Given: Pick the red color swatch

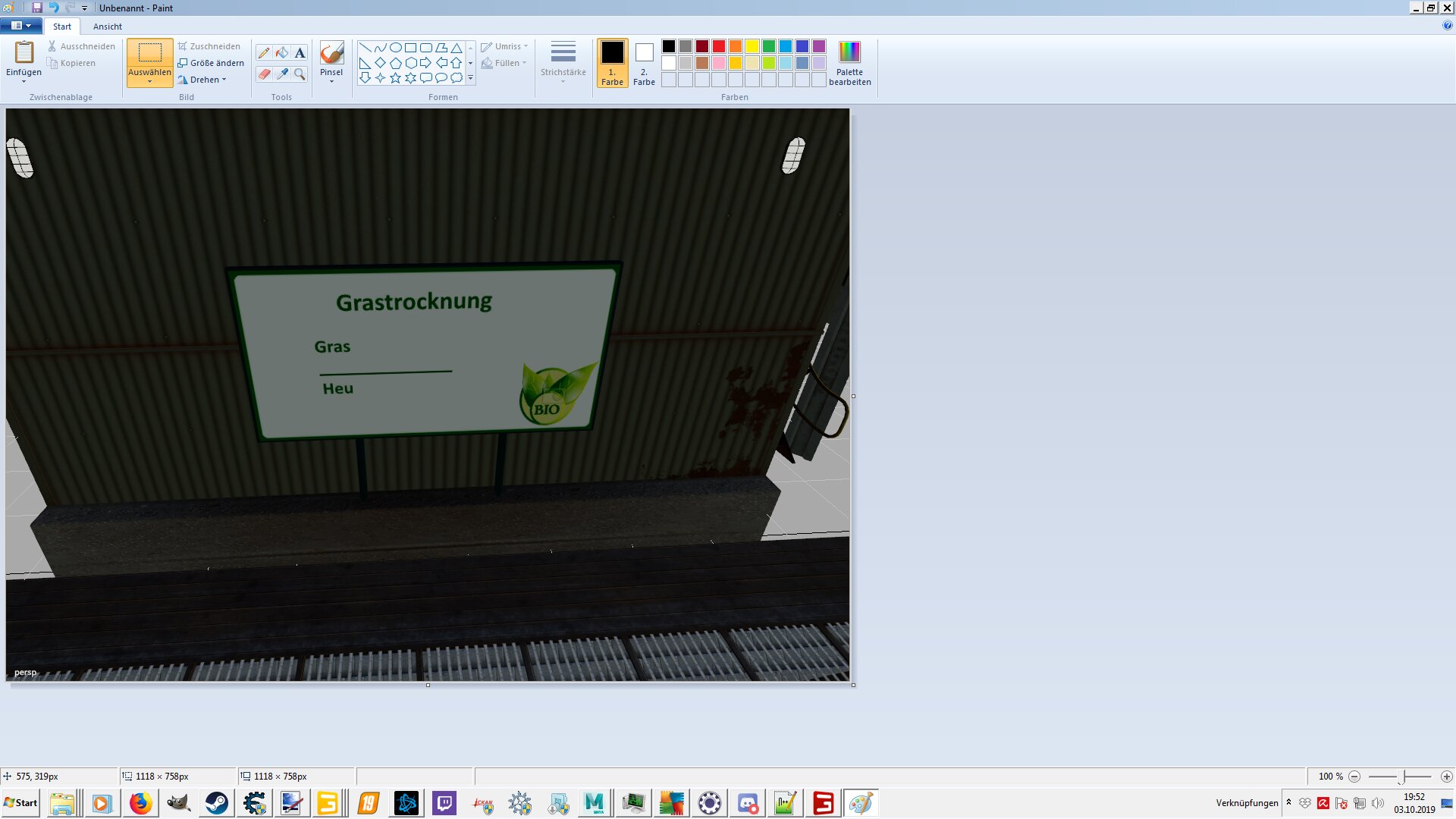Looking at the screenshot, I should click(x=718, y=46).
